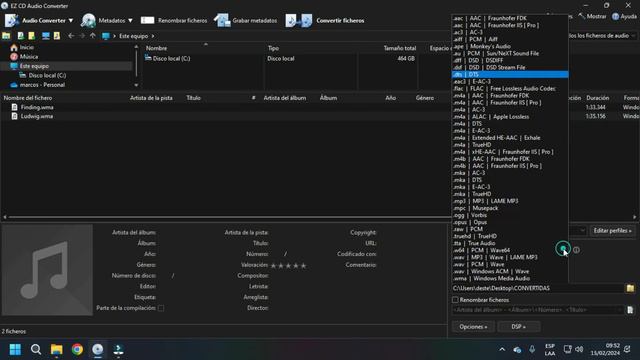Click Editar perfiles button
Screen dimensions: 640x360
click(x=612, y=231)
